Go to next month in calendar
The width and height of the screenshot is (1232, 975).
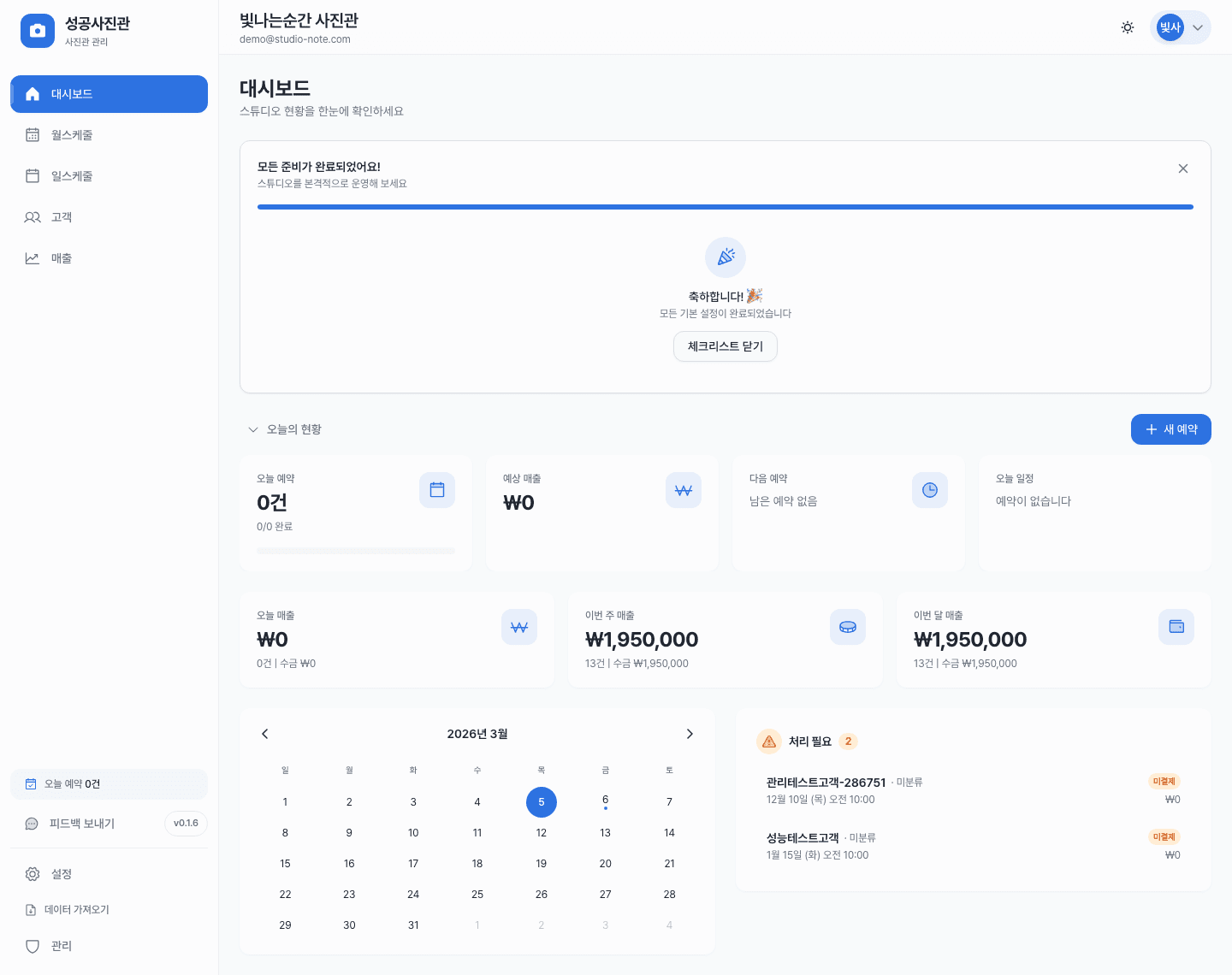tap(690, 734)
